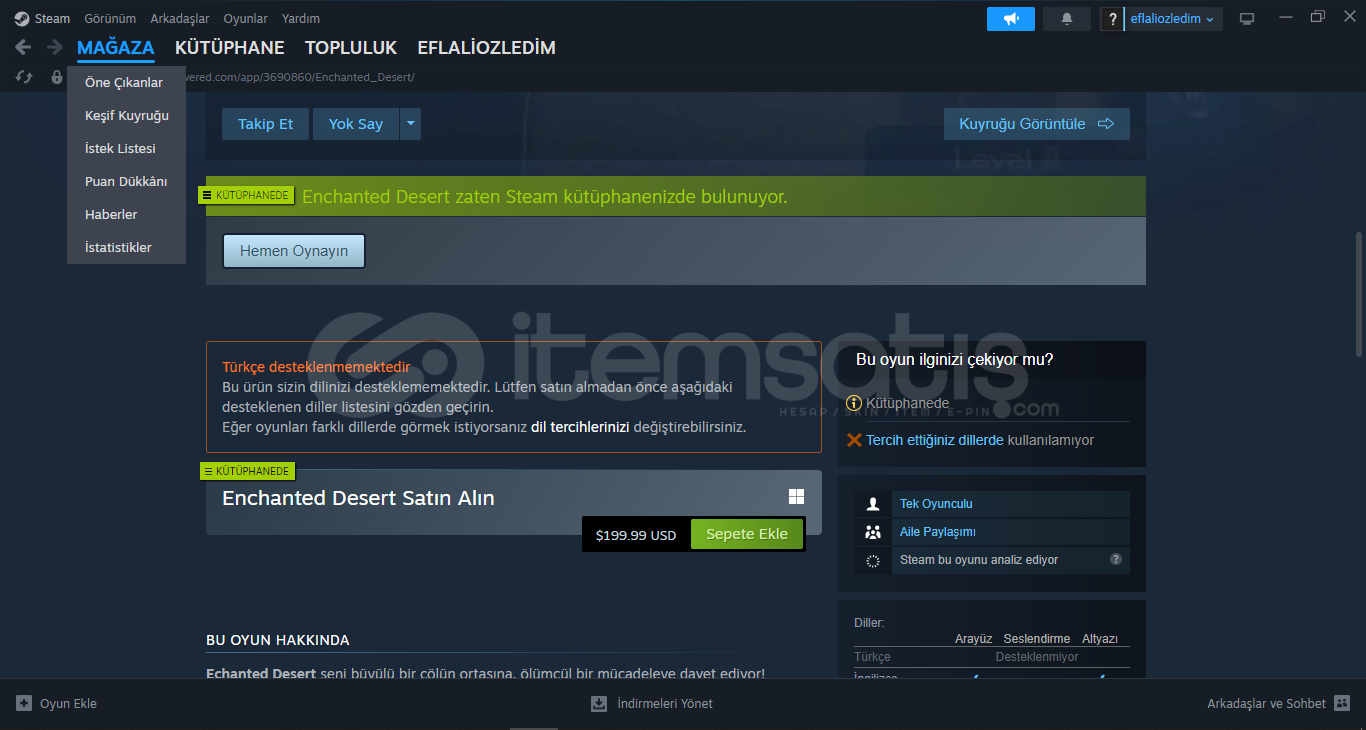This screenshot has height=730, width=1366.
Task: Switch to KÜTÜPHANE tab
Action: point(230,48)
